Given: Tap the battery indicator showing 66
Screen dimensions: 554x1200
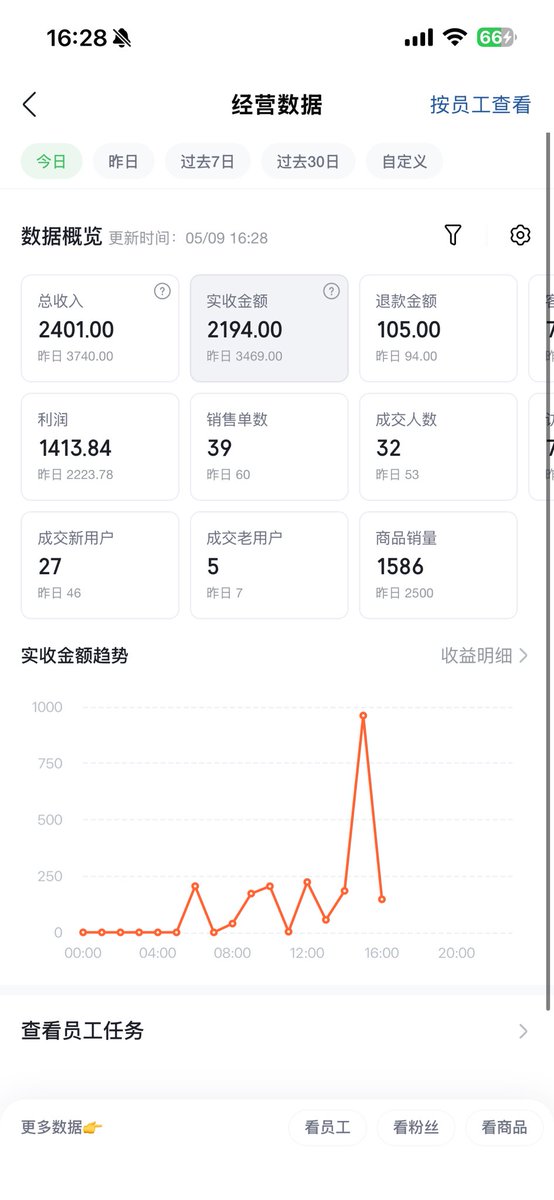Looking at the screenshot, I should [x=496, y=38].
